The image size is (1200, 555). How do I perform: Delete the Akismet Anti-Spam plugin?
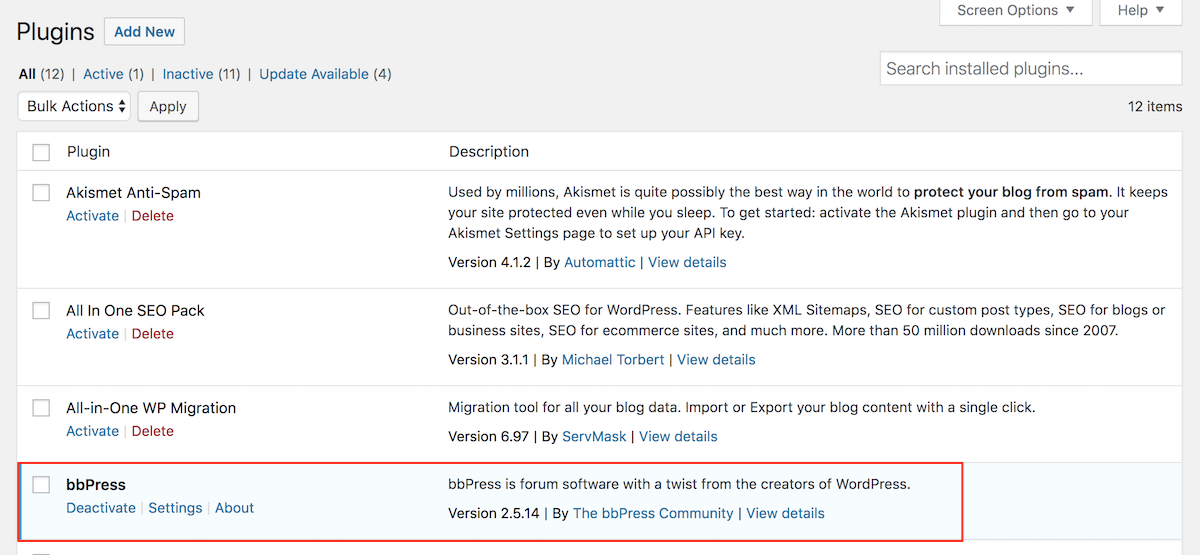tap(153, 216)
